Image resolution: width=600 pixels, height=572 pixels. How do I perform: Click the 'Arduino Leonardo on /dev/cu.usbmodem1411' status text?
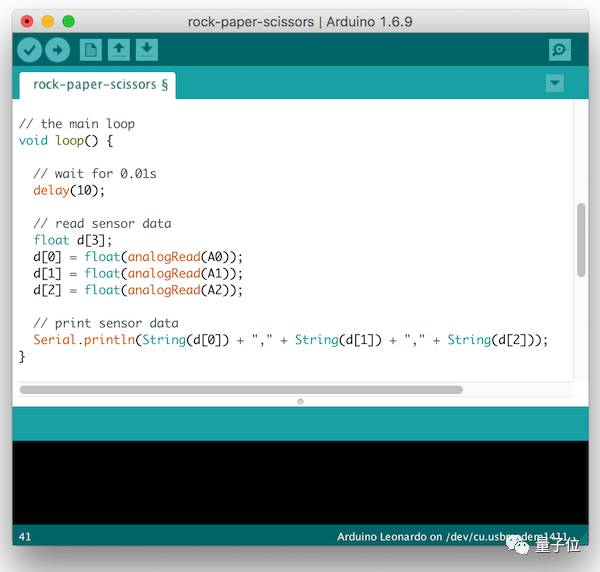point(452,536)
